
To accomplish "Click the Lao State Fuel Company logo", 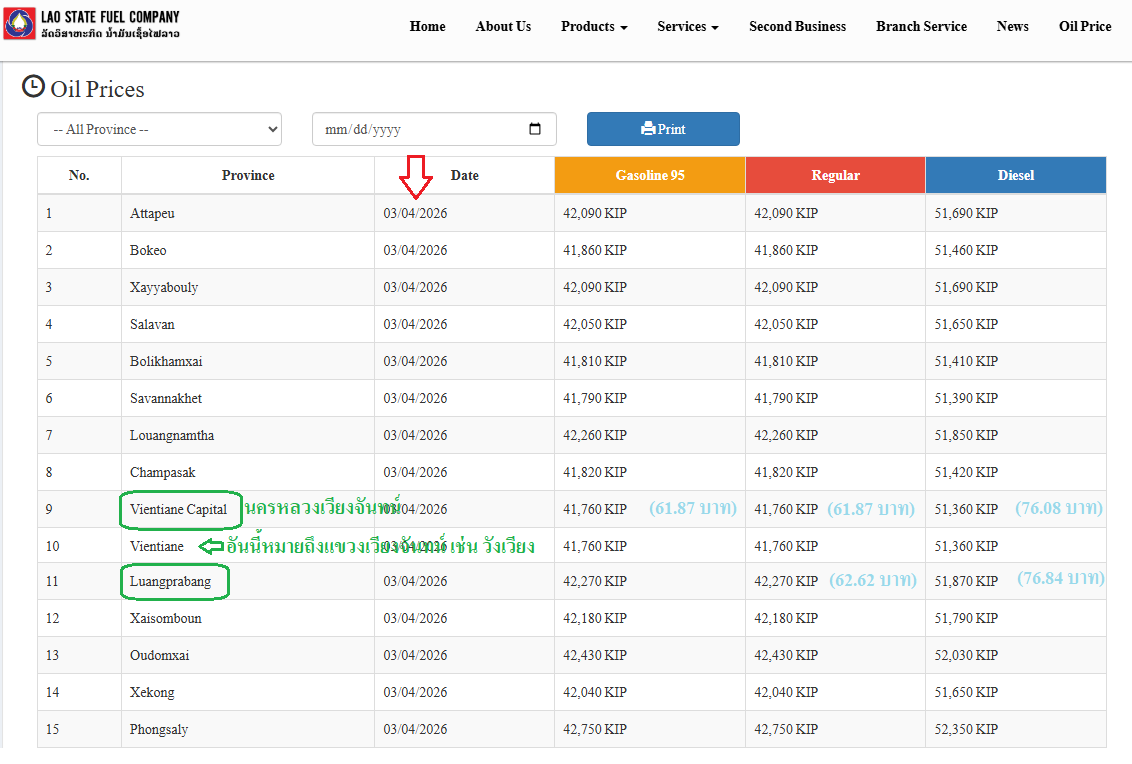I will (x=18, y=25).
